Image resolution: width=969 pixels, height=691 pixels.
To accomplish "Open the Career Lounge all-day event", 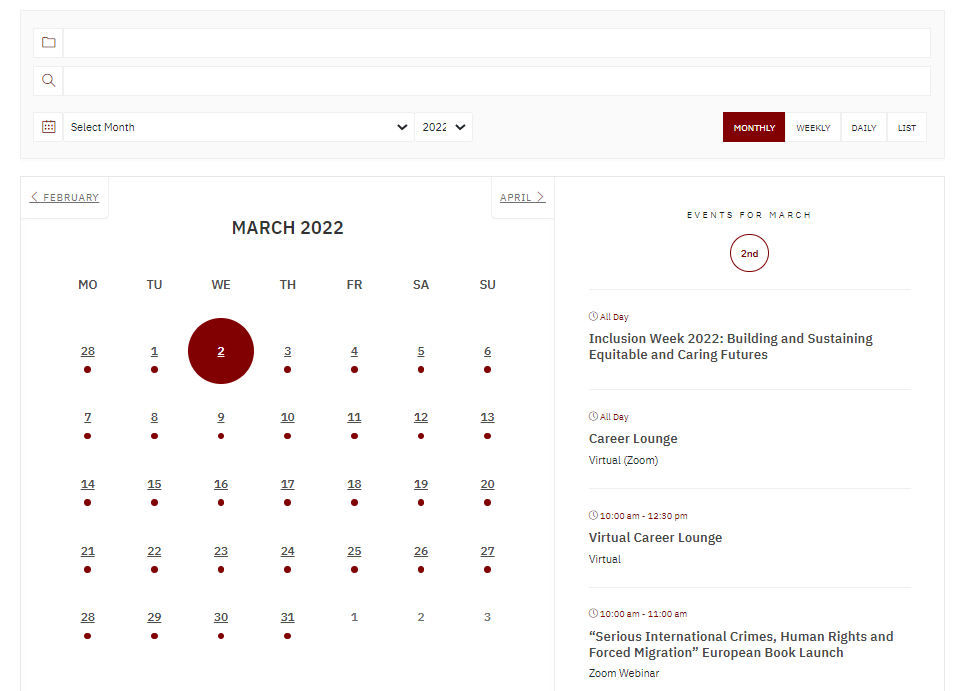I will (633, 439).
